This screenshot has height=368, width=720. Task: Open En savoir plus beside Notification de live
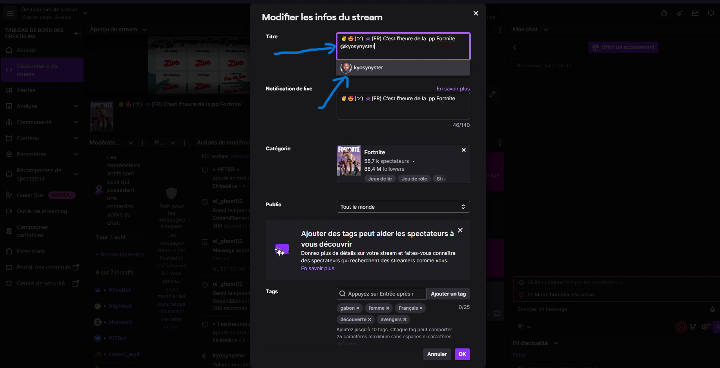point(453,89)
